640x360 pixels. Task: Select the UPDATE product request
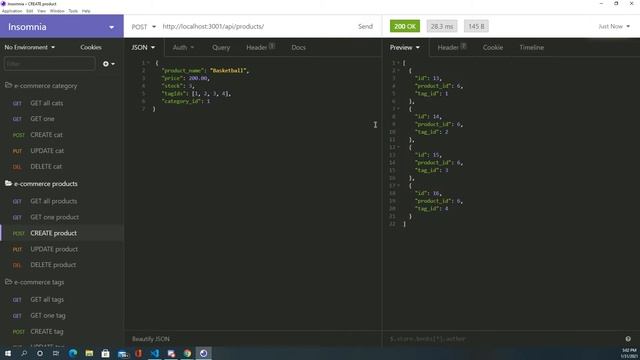pyautogui.click(x=62, y=249)
